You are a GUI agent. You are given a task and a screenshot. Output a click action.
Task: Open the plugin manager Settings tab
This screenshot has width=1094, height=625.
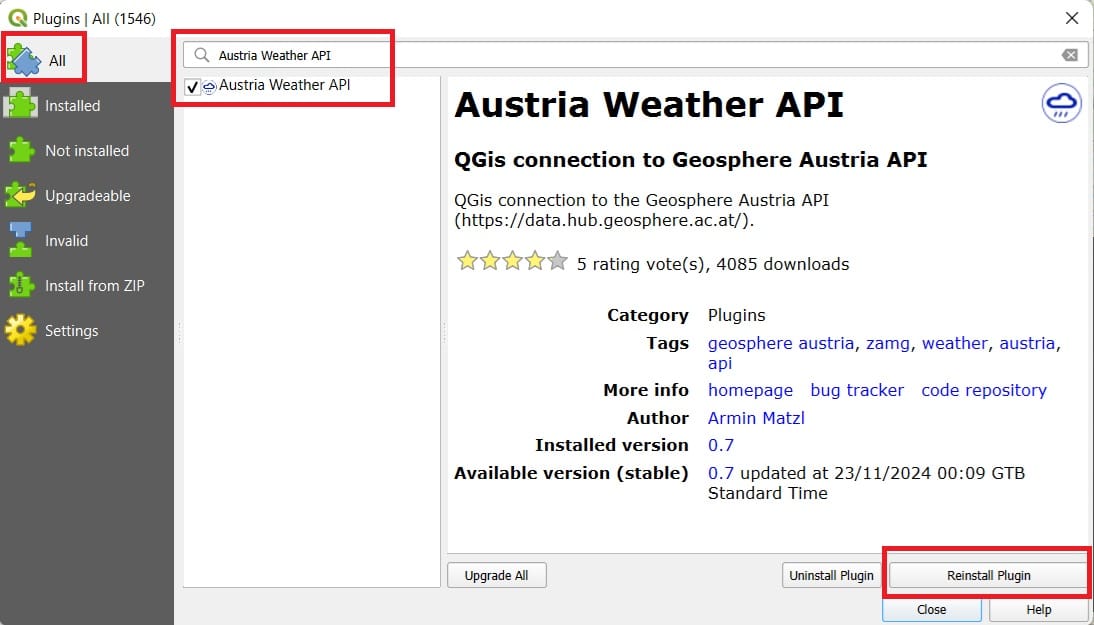point(87,330)
